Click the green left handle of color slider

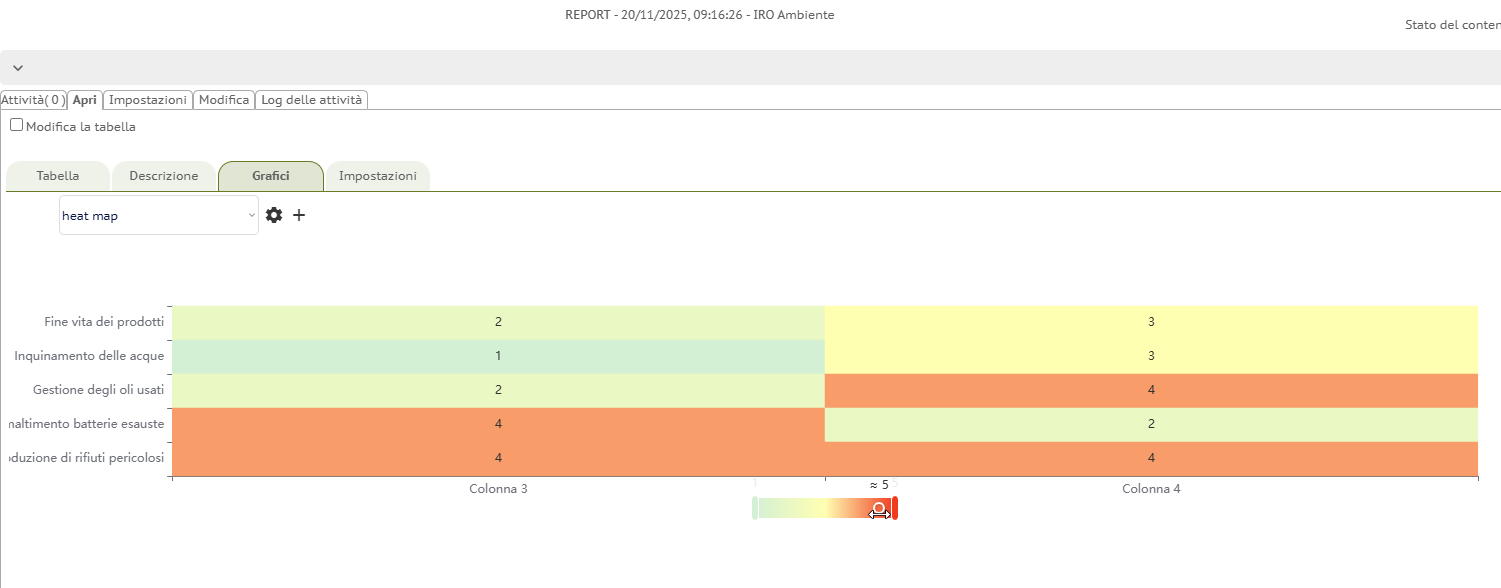click(x=755, y=508)
